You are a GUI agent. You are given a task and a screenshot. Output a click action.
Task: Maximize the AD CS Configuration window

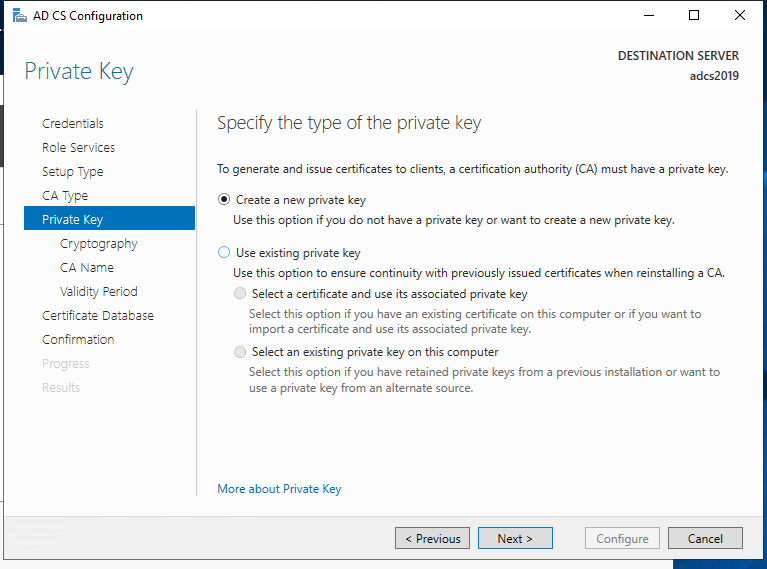click(x=694, y=15)
